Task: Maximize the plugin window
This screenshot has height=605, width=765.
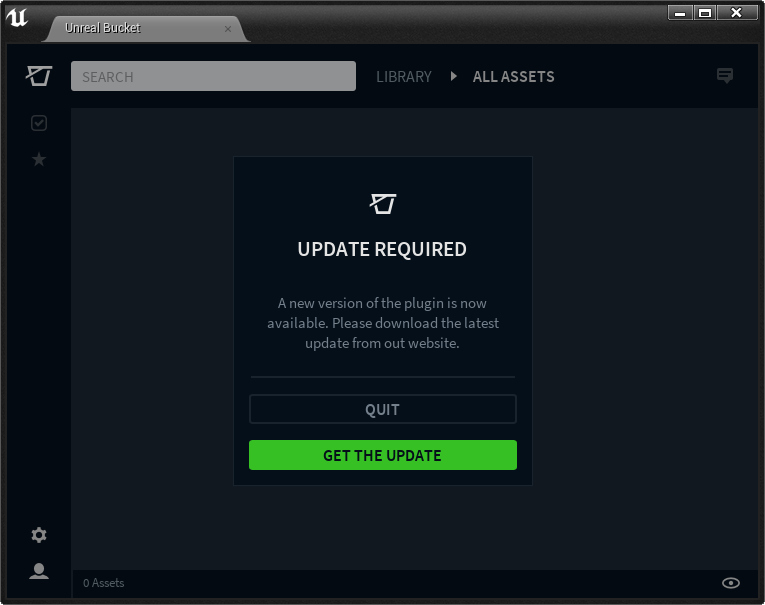Action: pyautogui.click(x=705, y=13)
